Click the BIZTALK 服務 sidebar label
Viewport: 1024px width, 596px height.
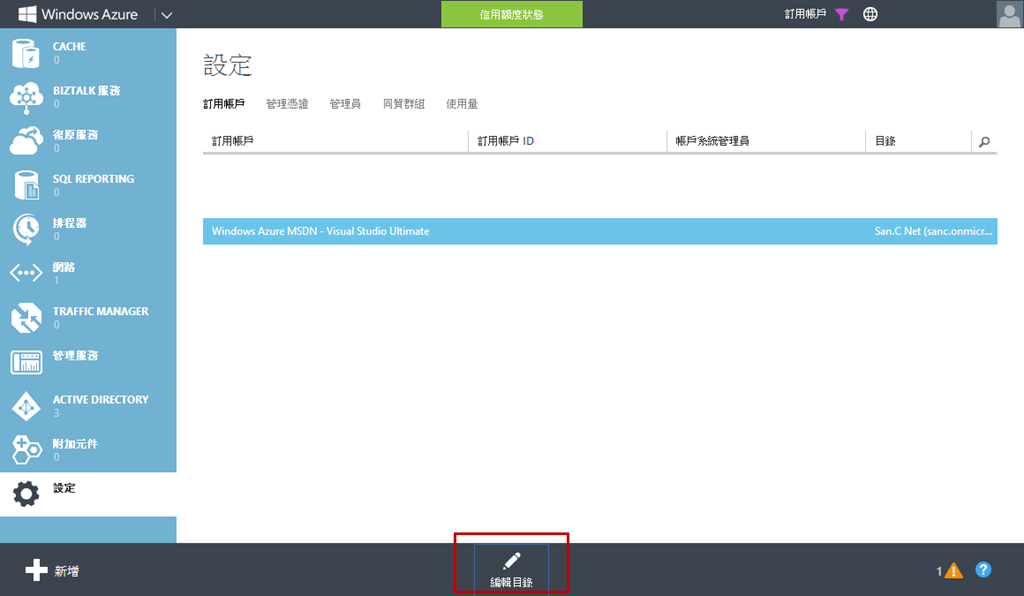coord(86,91)
